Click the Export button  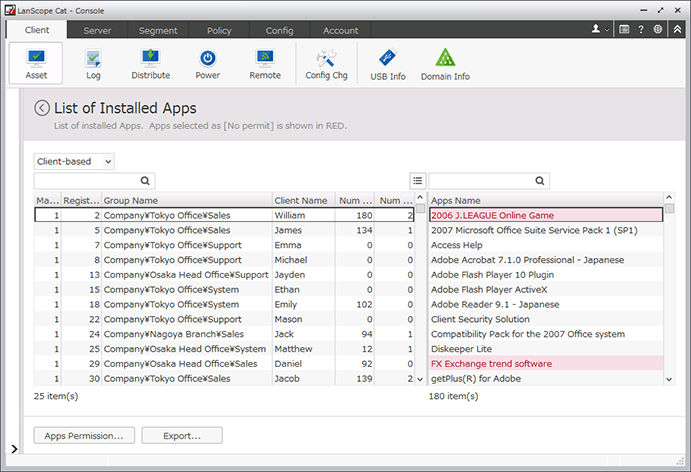pos(182,435)
